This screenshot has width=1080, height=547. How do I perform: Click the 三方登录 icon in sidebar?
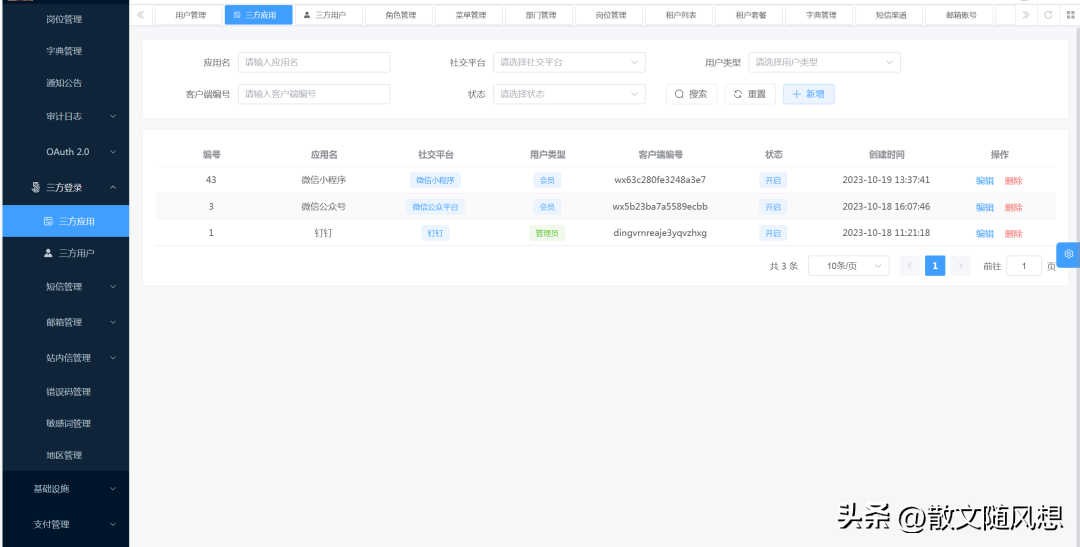pos(36,187)
